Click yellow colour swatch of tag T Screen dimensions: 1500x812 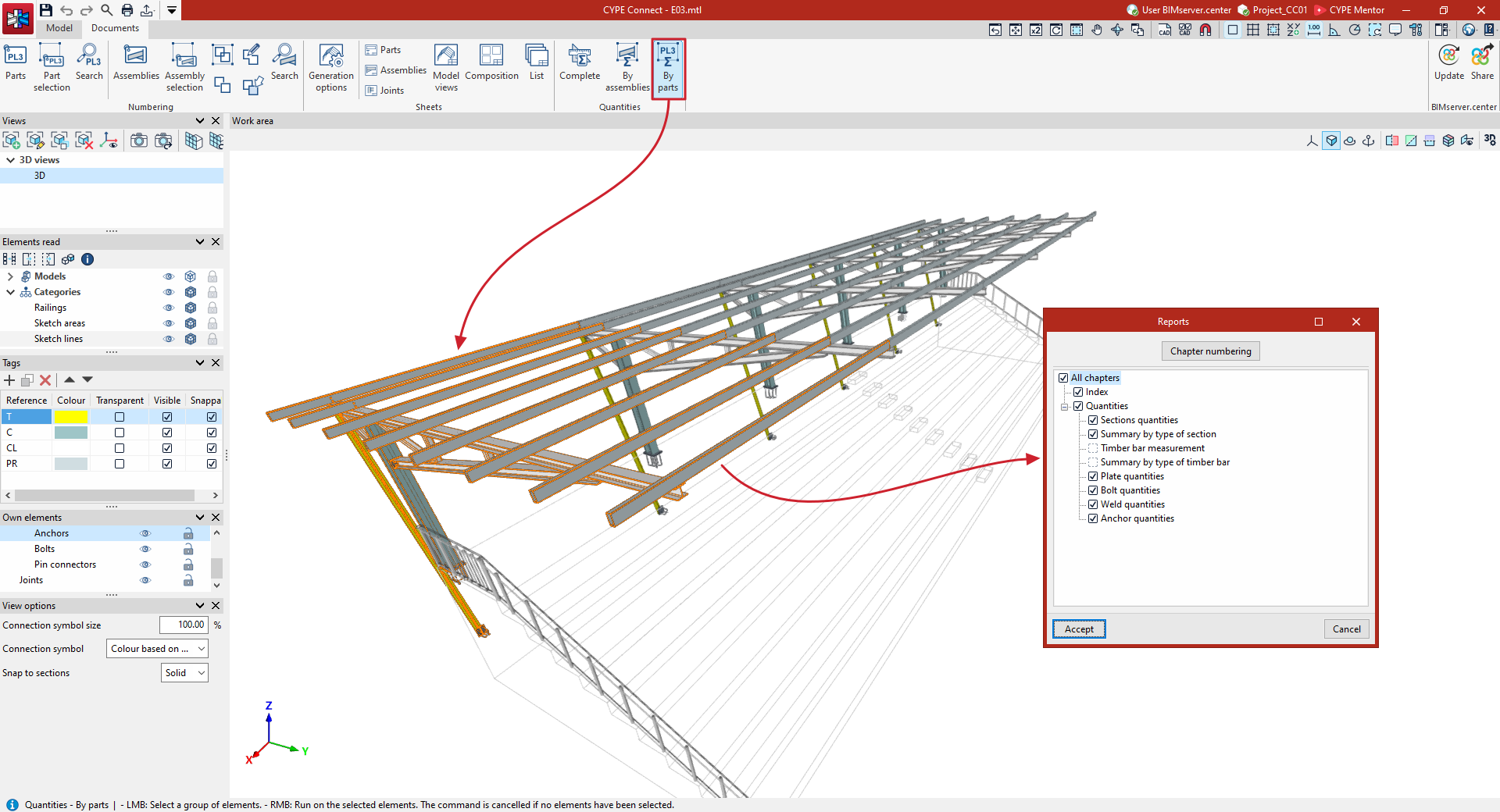(x=71, y=417)
